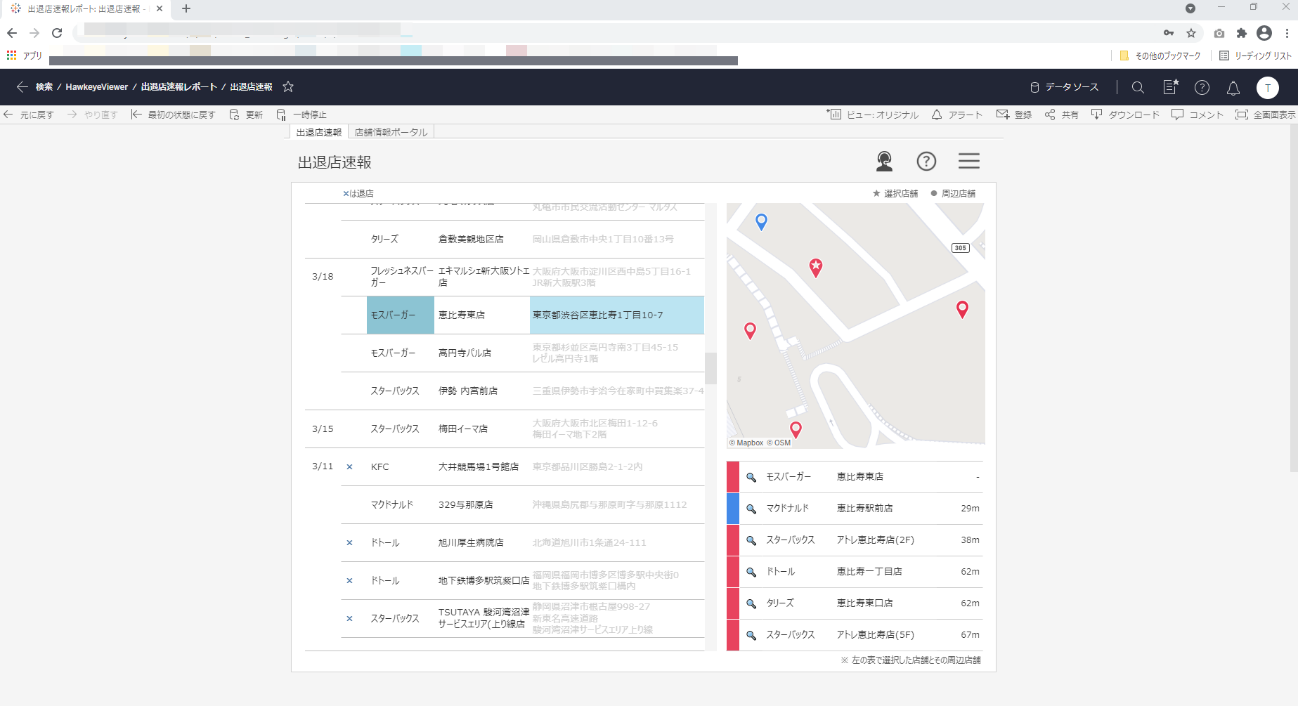
Task: Click the support agent headset icon
Action: pos(884,161)
